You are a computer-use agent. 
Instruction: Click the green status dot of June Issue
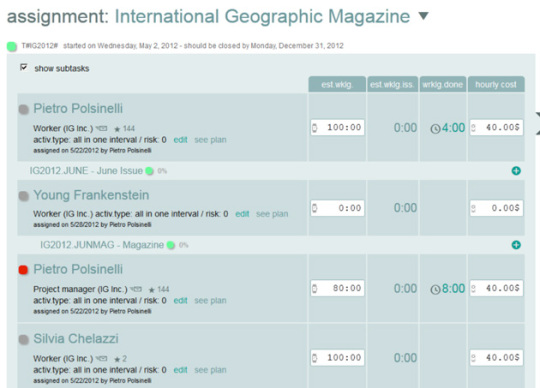click(x=149, y=171)
